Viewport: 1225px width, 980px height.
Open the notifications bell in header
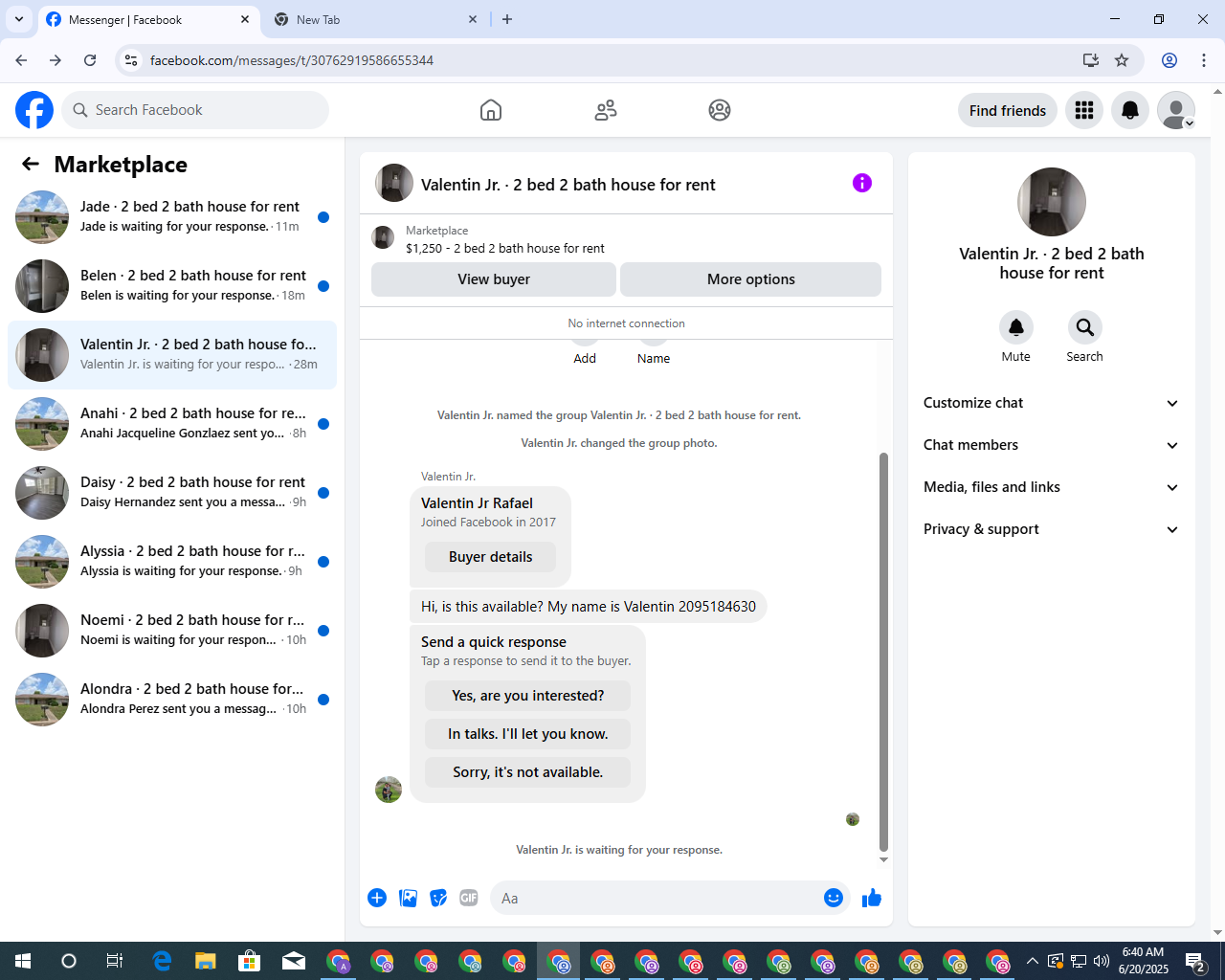1130,110
